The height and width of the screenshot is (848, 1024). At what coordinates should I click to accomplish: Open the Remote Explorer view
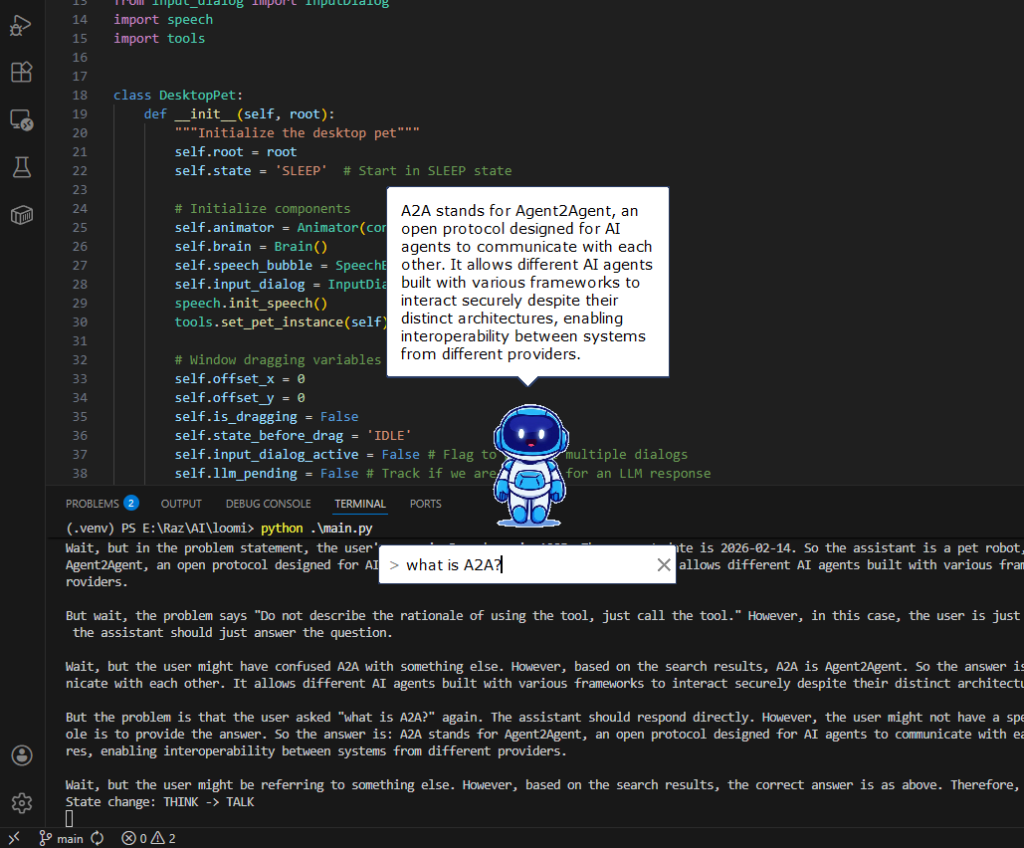[21, 121]
